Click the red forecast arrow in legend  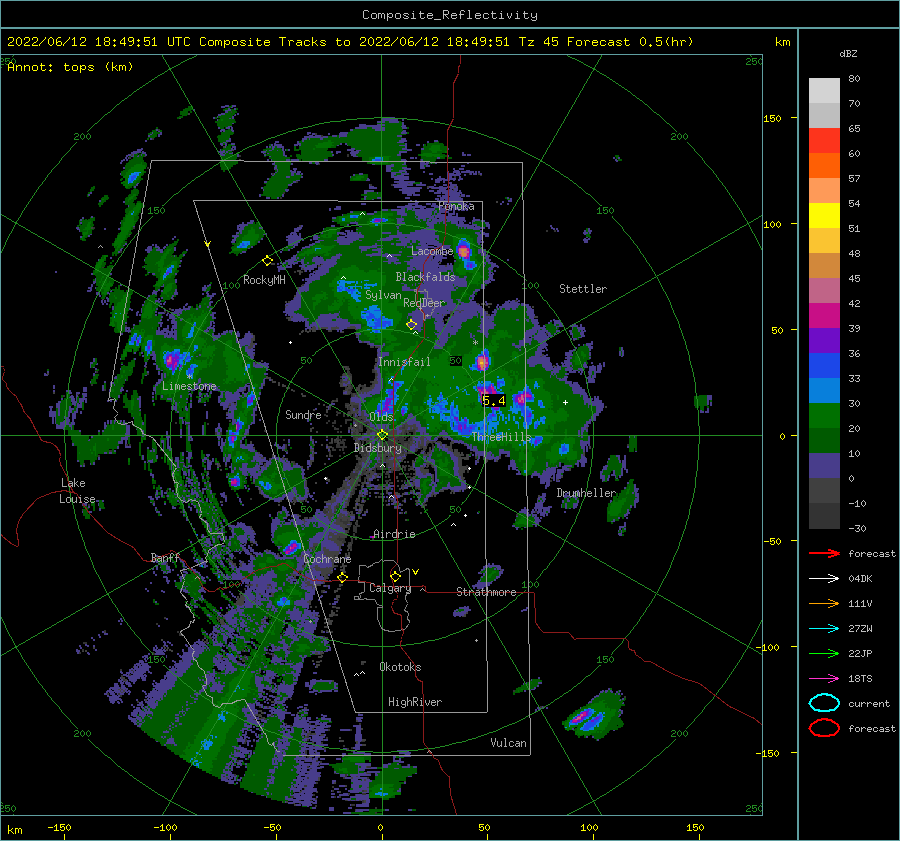[824, 553]
